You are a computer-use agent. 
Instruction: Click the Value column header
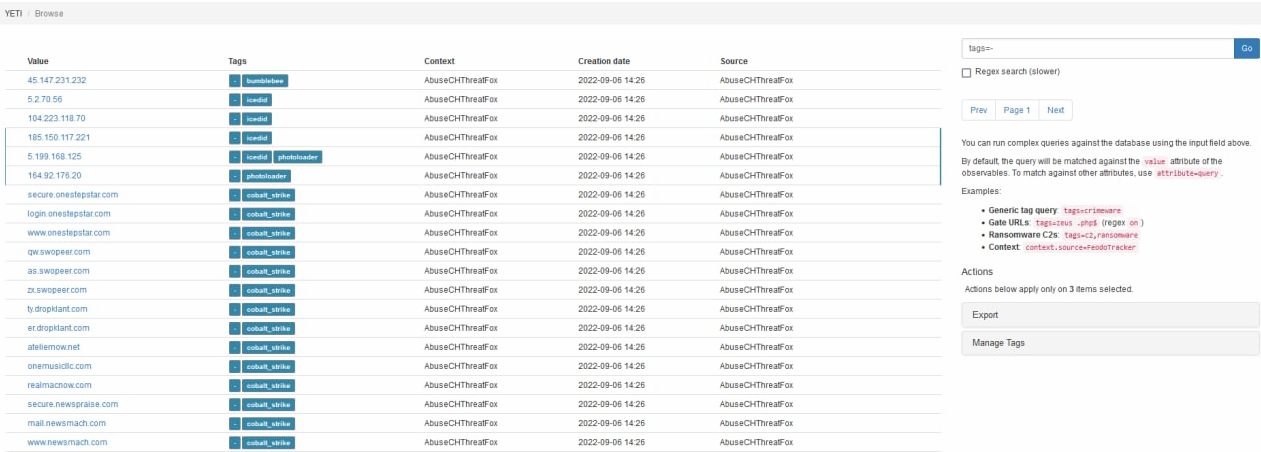(x=38, y=61)
